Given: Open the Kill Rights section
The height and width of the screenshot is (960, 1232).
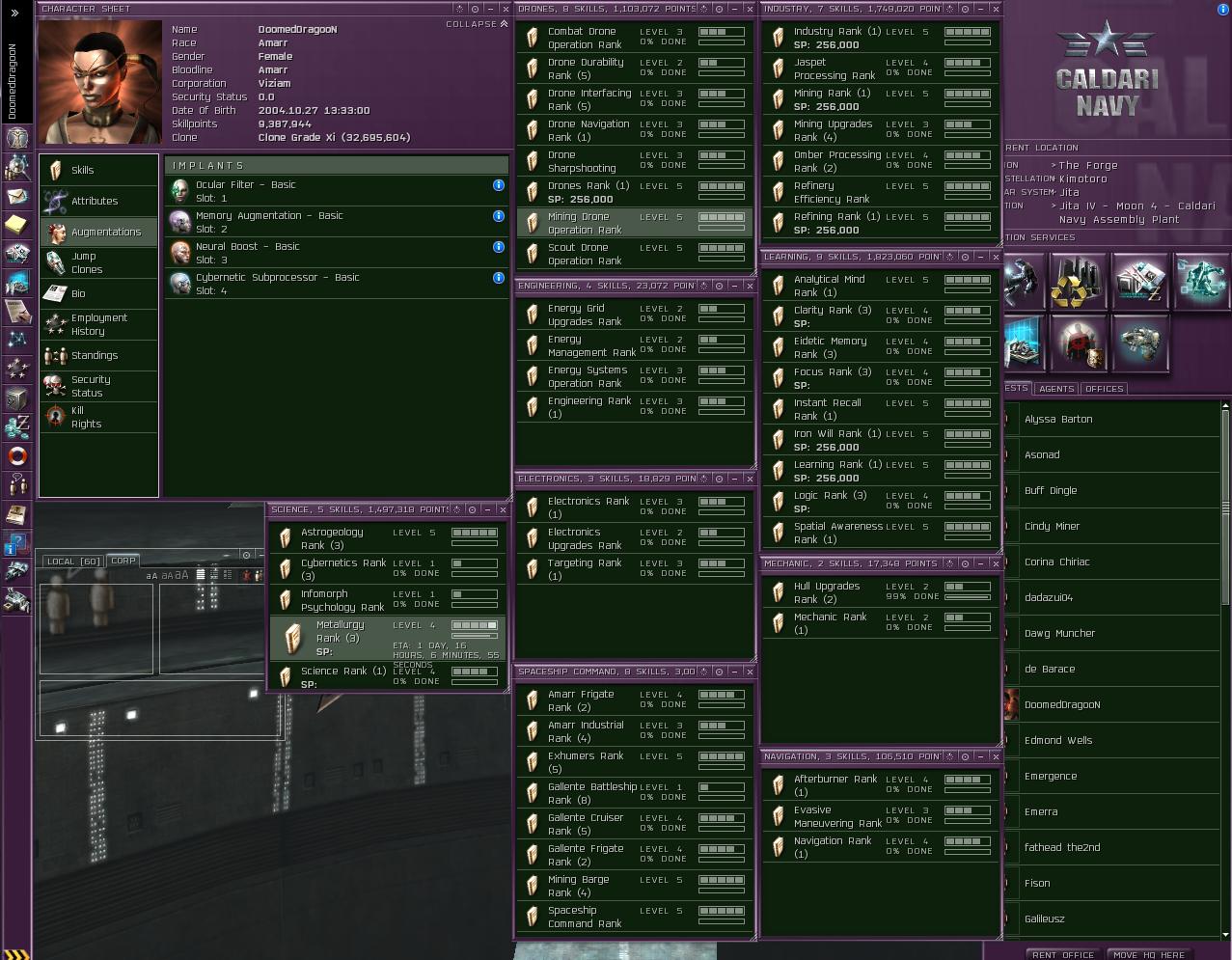Looking at the screenshot, I should click(x=98, y=417).
